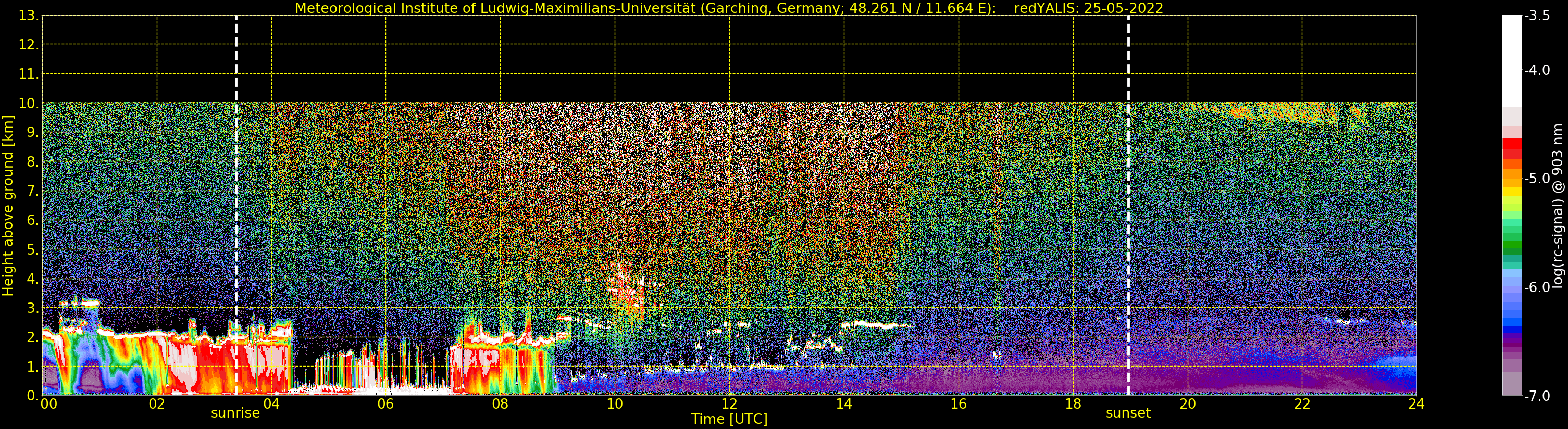Screen dimensions: 1568x429
Task: Click the time axis tick label 12
Action: pos(729,404)
